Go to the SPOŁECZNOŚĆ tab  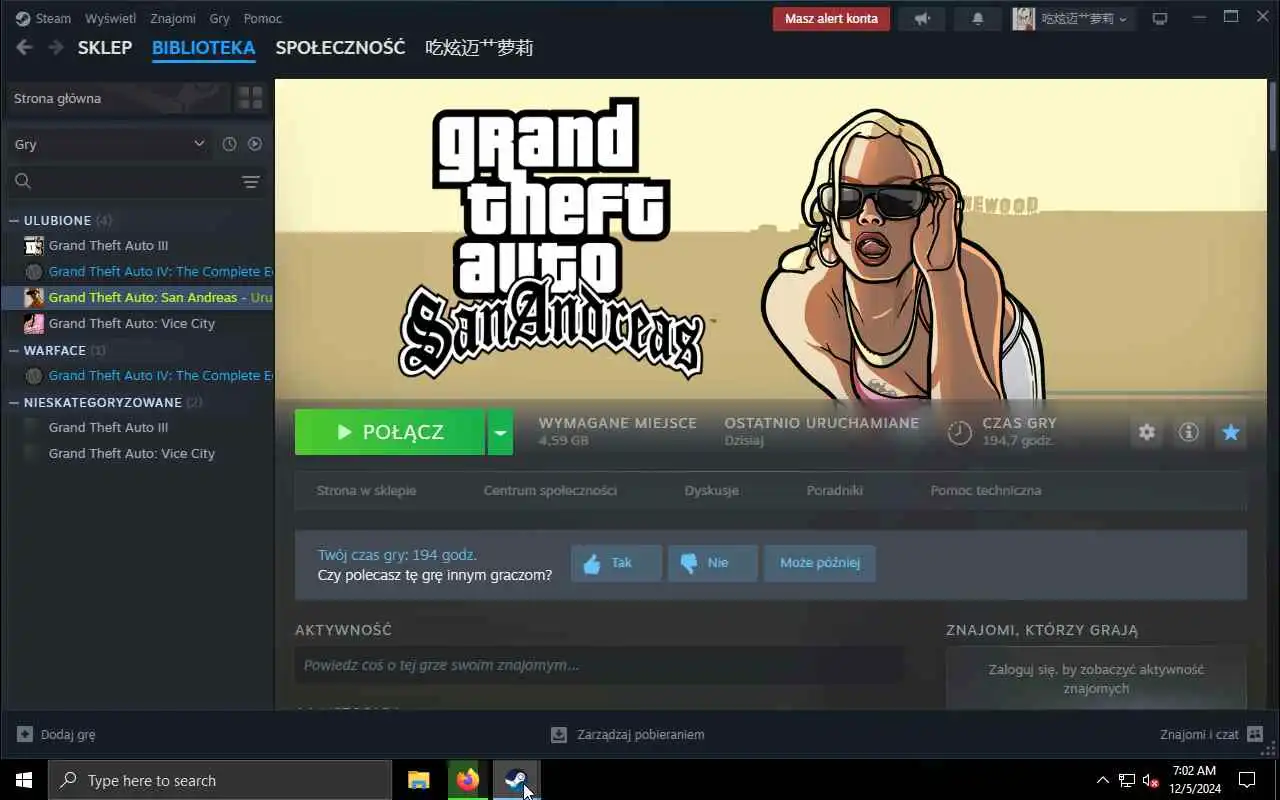[x=340, y=47]
